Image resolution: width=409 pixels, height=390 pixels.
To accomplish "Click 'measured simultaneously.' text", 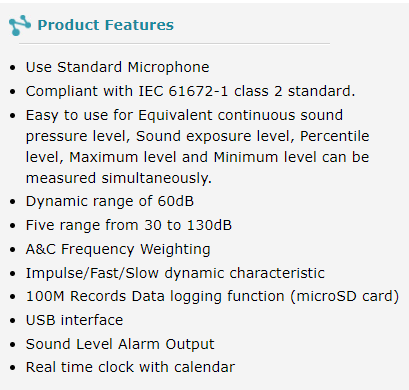I will (119, 178).
